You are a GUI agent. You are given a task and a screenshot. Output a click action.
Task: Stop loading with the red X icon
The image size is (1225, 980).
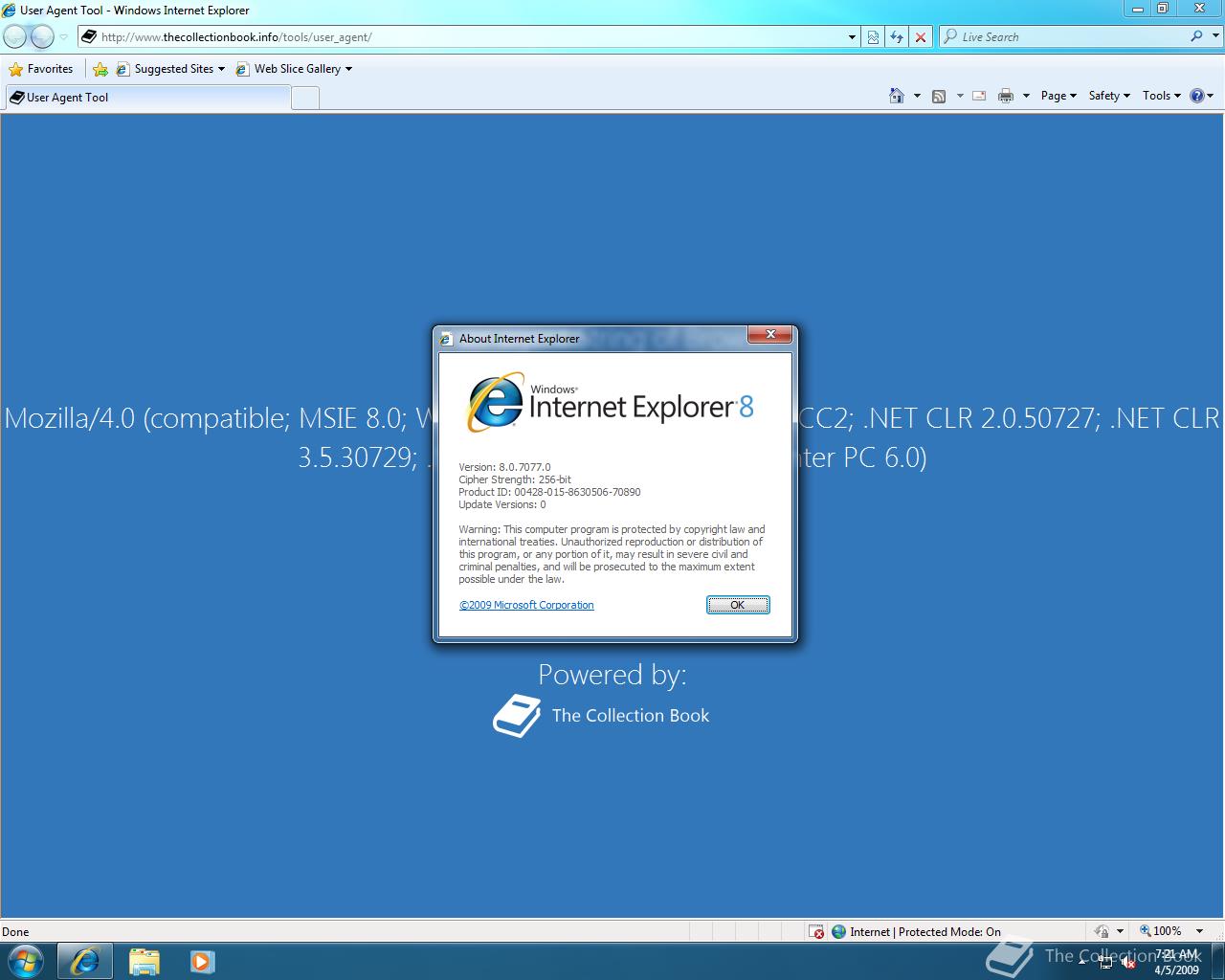point(921,37)
